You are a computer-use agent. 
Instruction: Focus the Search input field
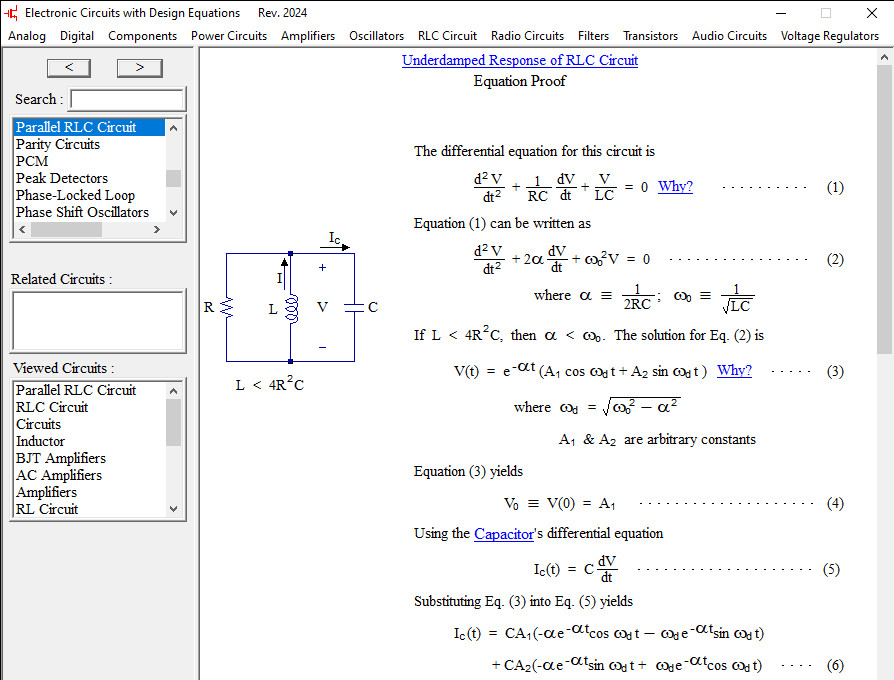tap(127, 99)
